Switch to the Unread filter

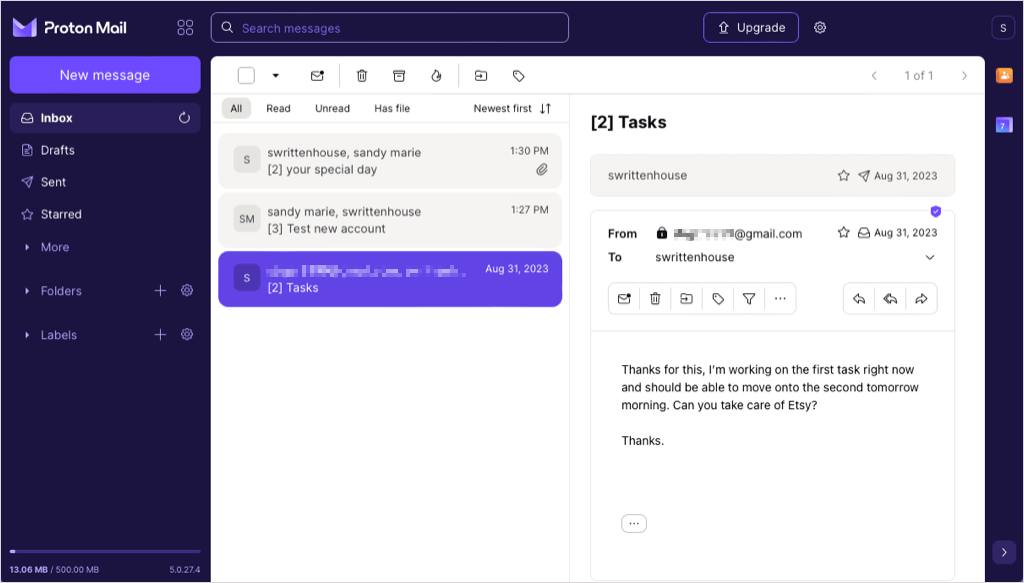coord(332,108)
